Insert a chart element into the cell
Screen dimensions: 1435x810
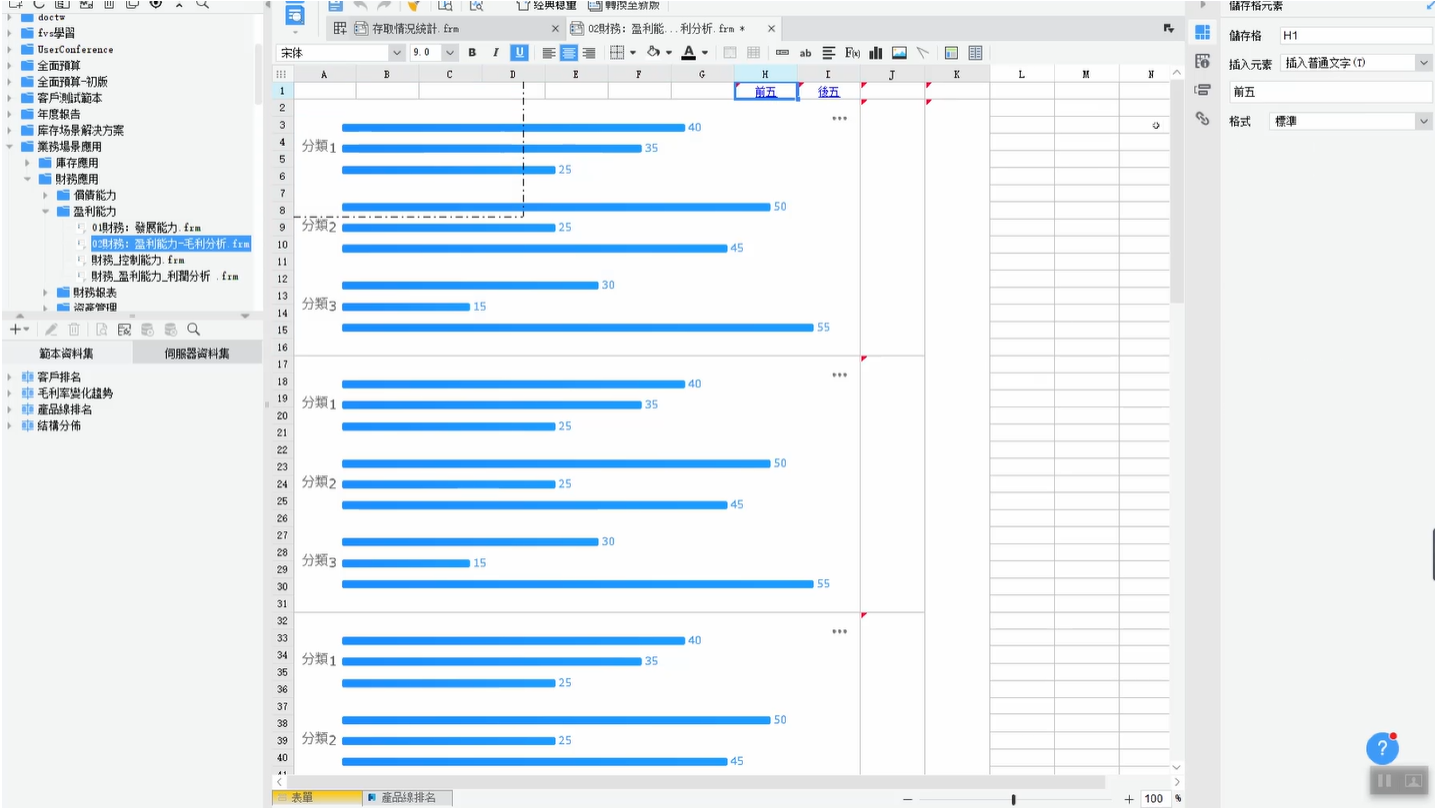click(x=876, y=53)
